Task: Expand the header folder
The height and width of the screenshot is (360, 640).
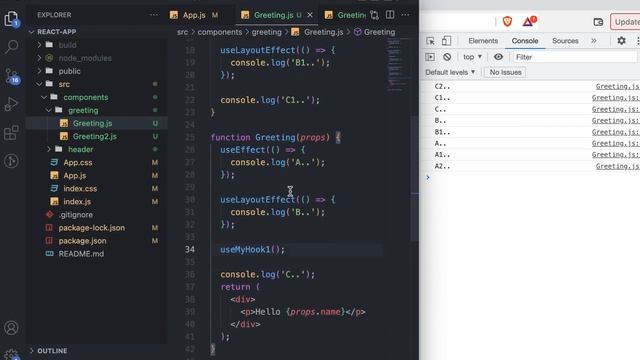Action: (80, 149)
